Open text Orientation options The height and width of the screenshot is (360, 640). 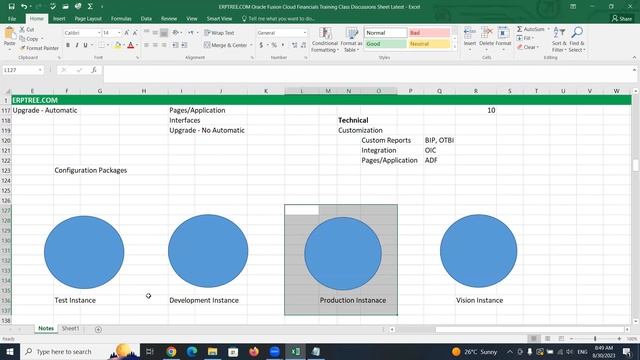pyautogui.click(x=176, y=33)
